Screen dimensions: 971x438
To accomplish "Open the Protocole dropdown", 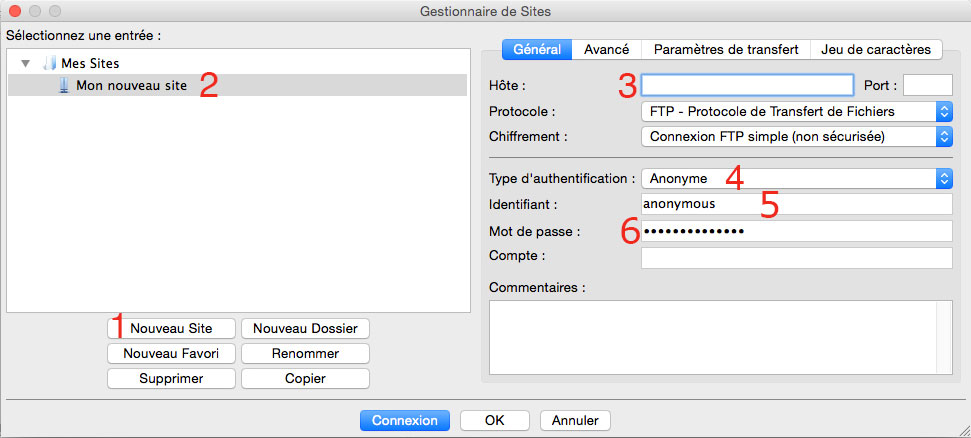I will coord(796,112).
